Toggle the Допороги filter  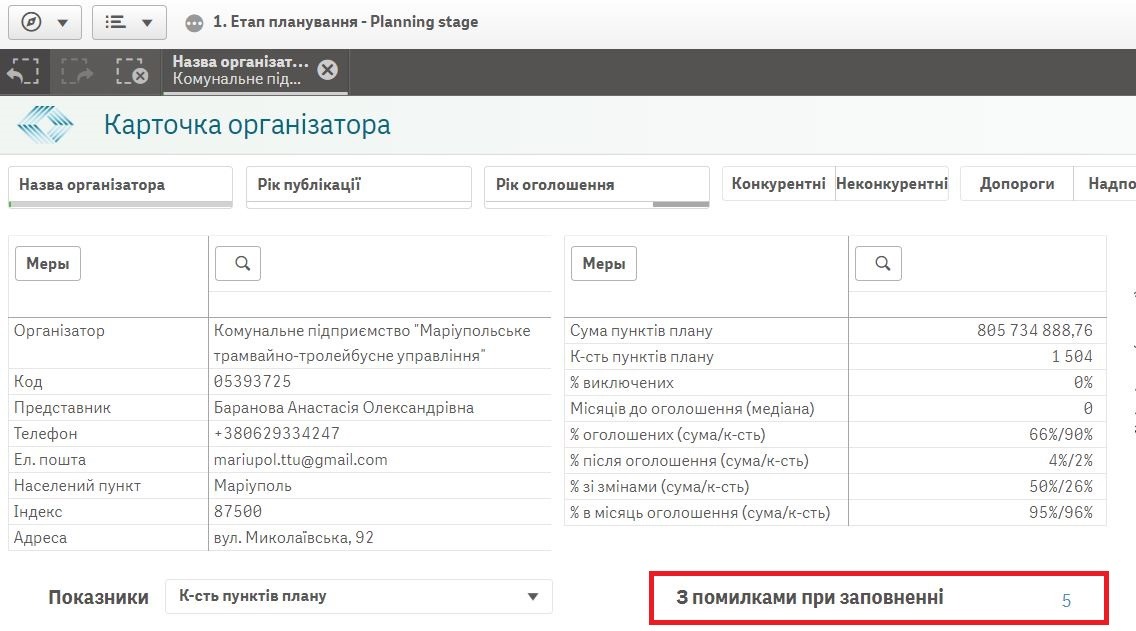tap(1016, 184)
